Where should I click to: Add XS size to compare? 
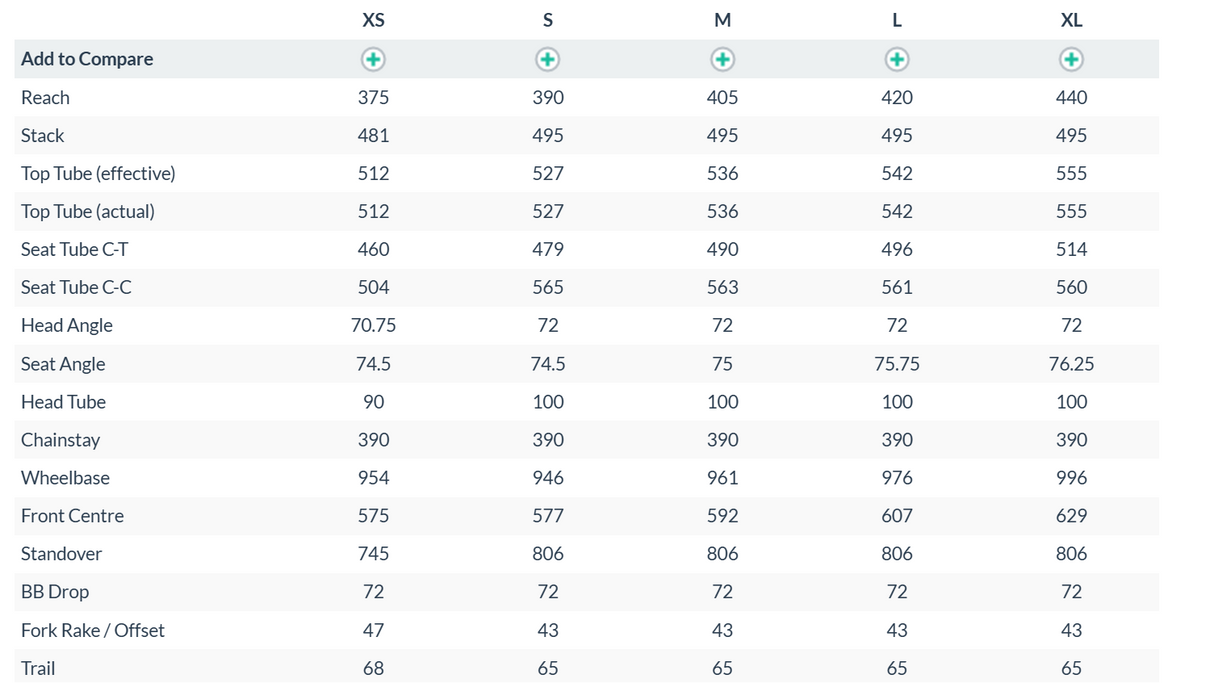[x=373, y=60]
